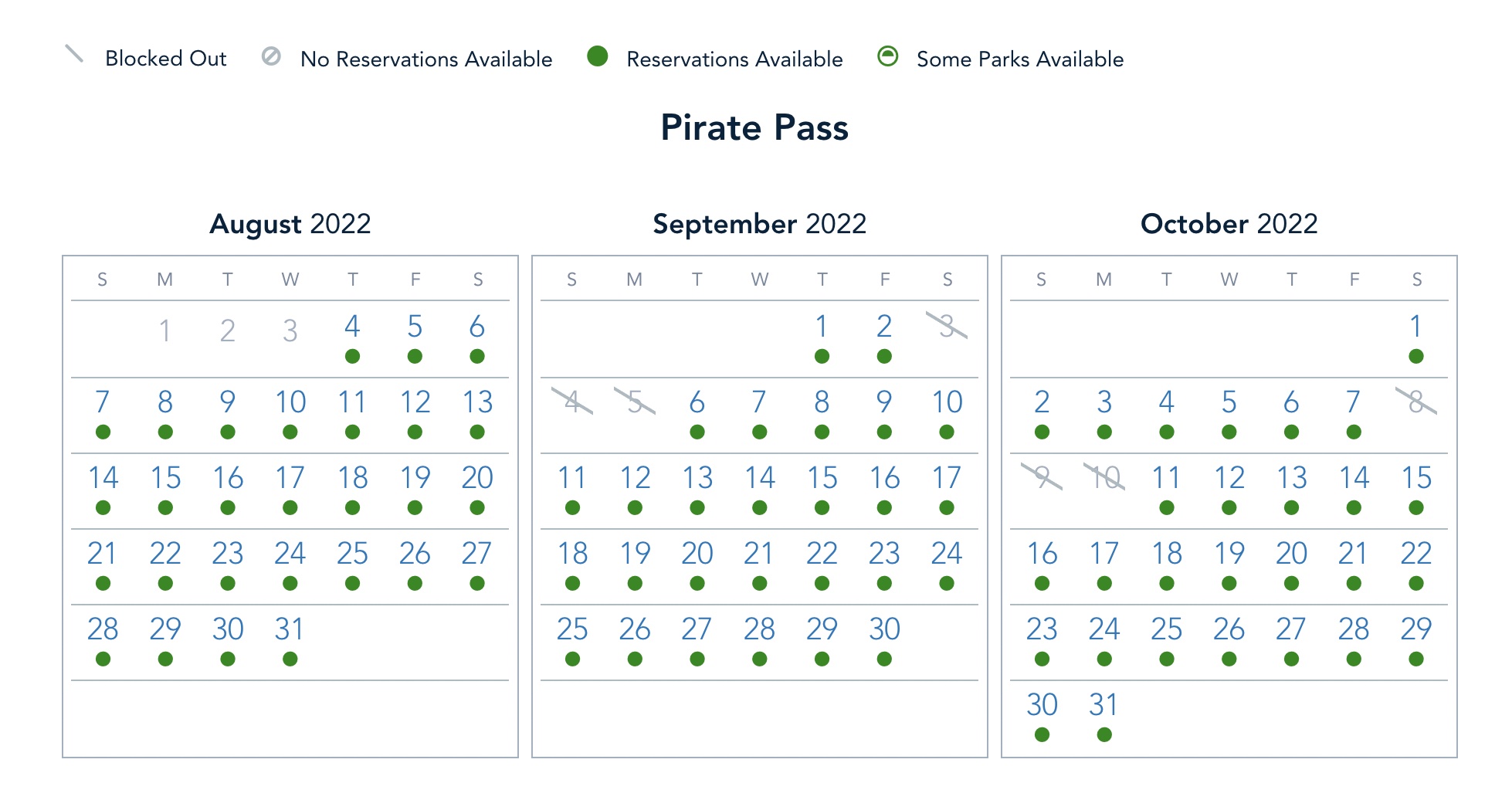The width and height of the screenshot is (1512, 800).
Task: Click the green dot under August 4
Action: 353,356
